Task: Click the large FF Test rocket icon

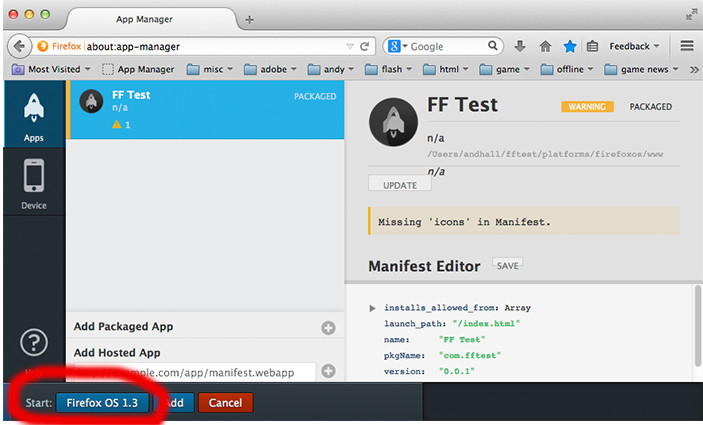Action: (x=393, y=122)
